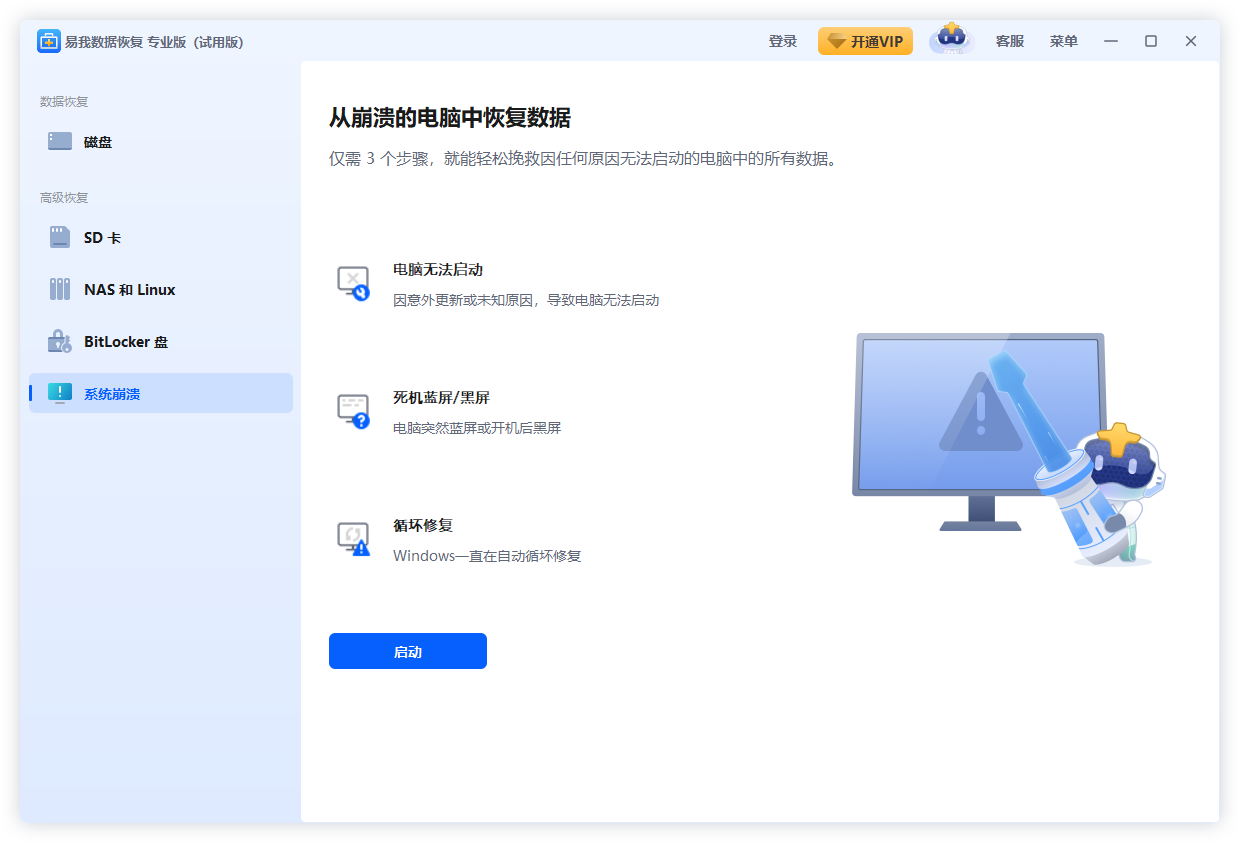
Task: Open the BitLocker 盘 recovery tool
Action: coord(59,341)
